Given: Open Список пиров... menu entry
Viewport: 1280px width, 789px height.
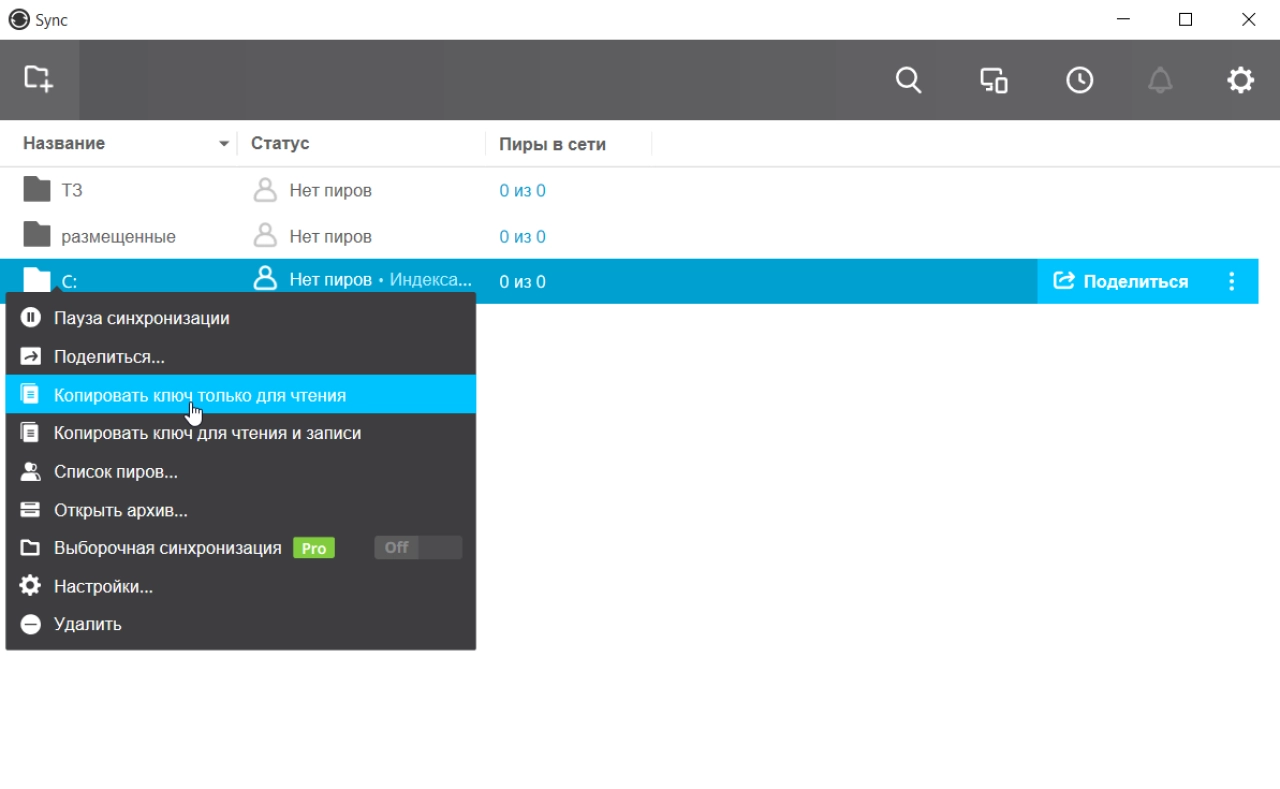Looking at the screenshot, I should click(x=240, y=471).
